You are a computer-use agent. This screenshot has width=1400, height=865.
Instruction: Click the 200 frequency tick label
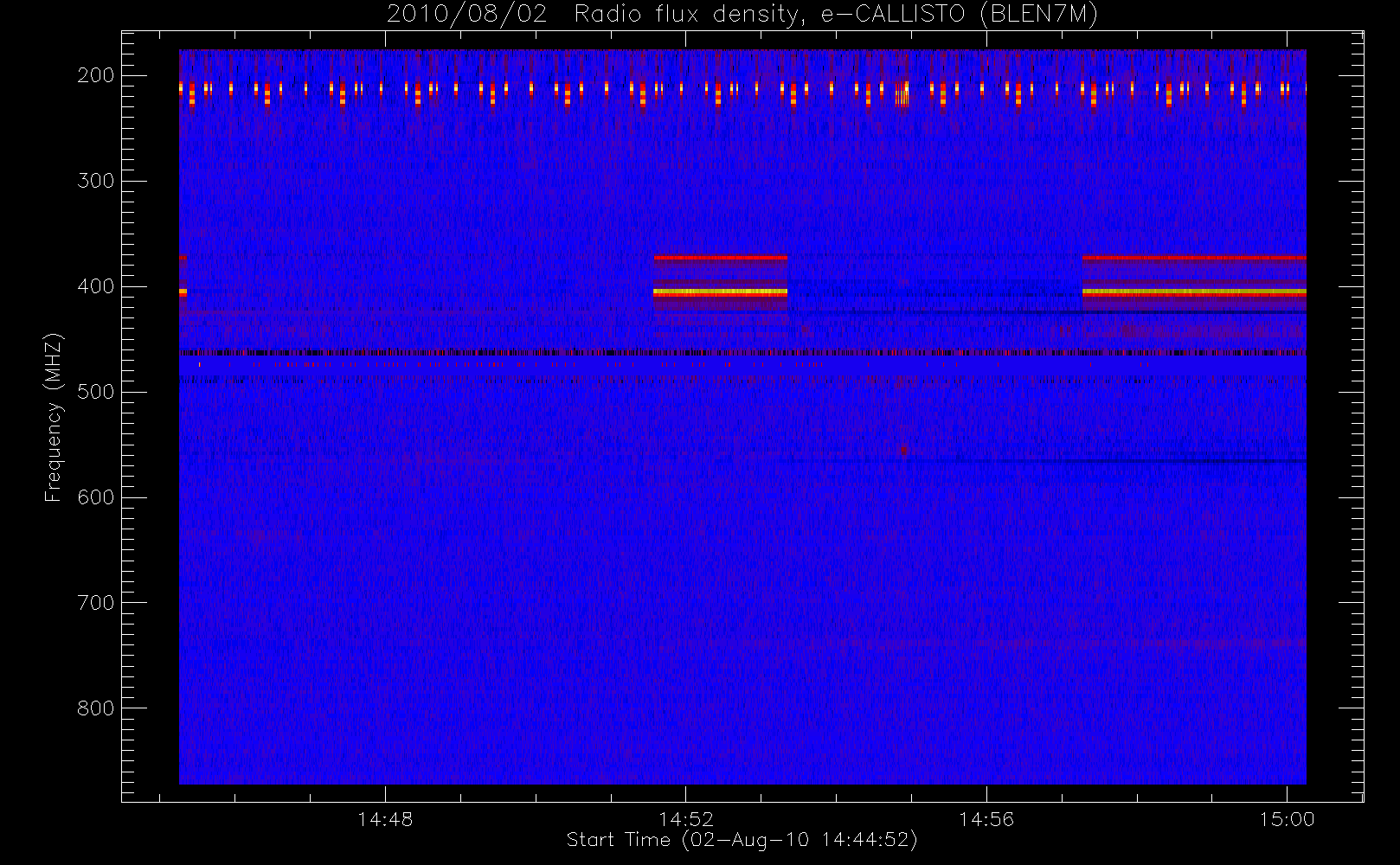click(x=96, y=75)
